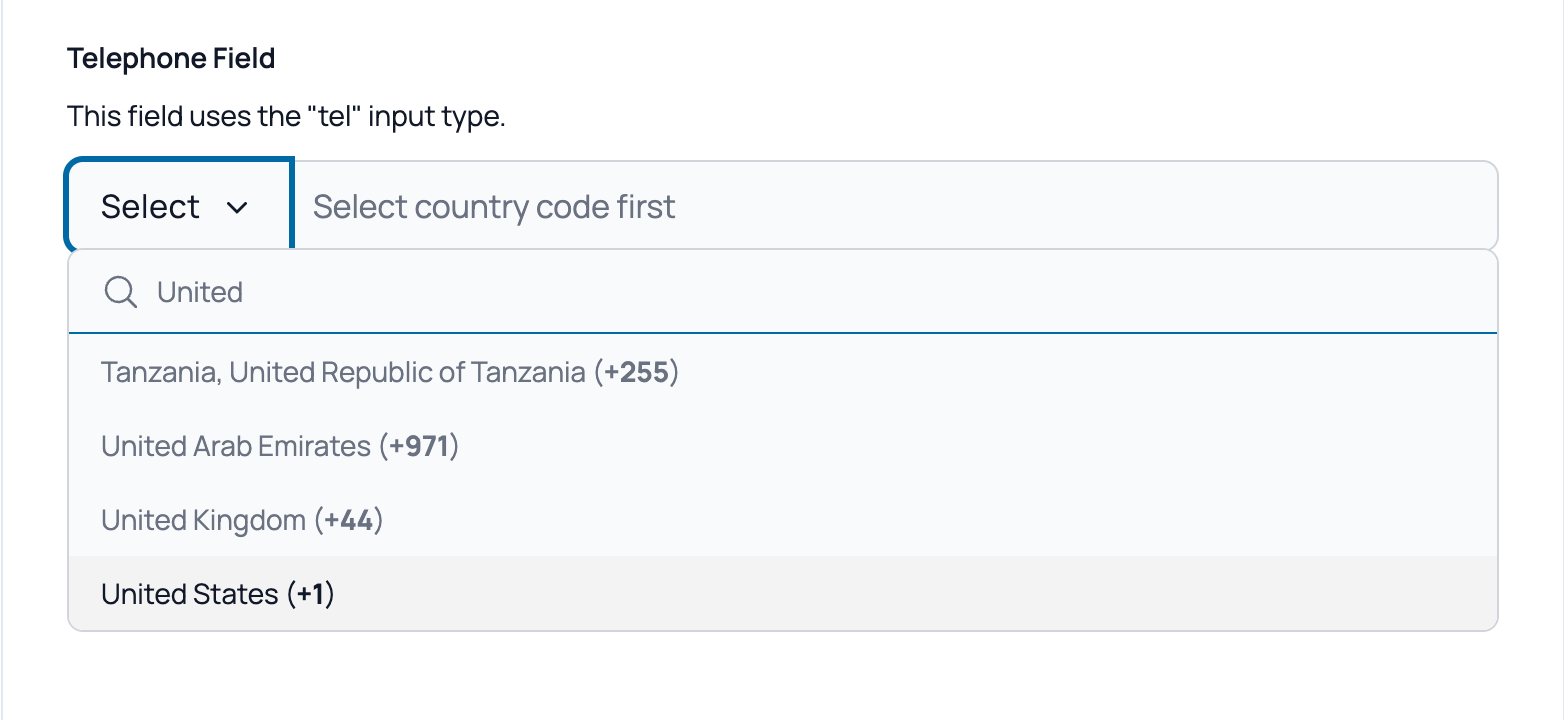Click the "tel" input type description text
The height and width of the screenshot is (720, 1564).
[286, 117]
